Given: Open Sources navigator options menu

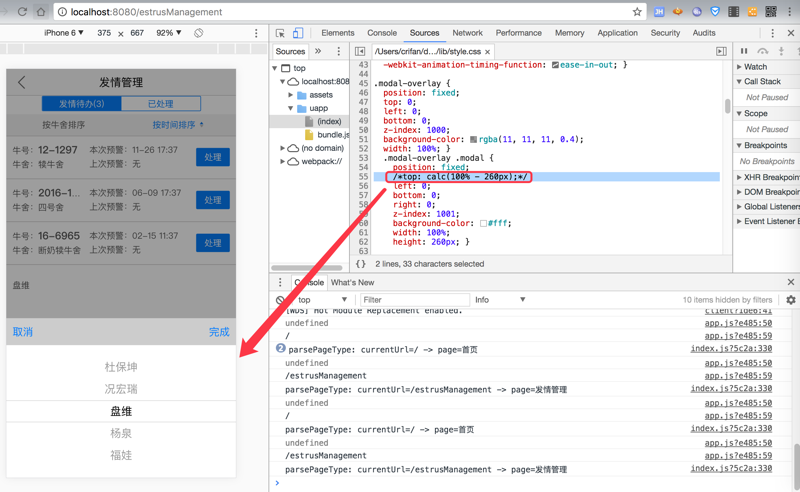Looking at the screenshot, I should point(338,51).
